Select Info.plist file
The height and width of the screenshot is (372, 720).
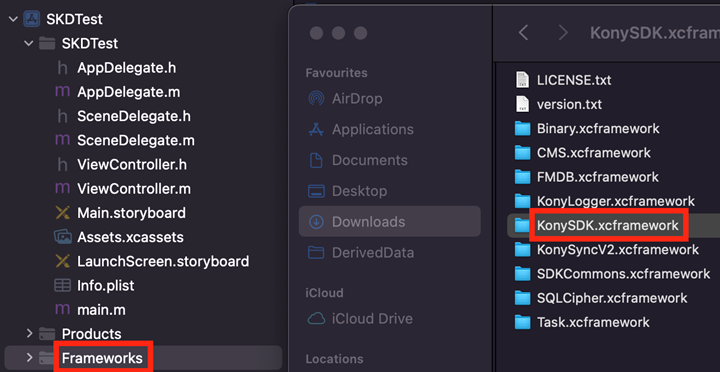(106, 286)
